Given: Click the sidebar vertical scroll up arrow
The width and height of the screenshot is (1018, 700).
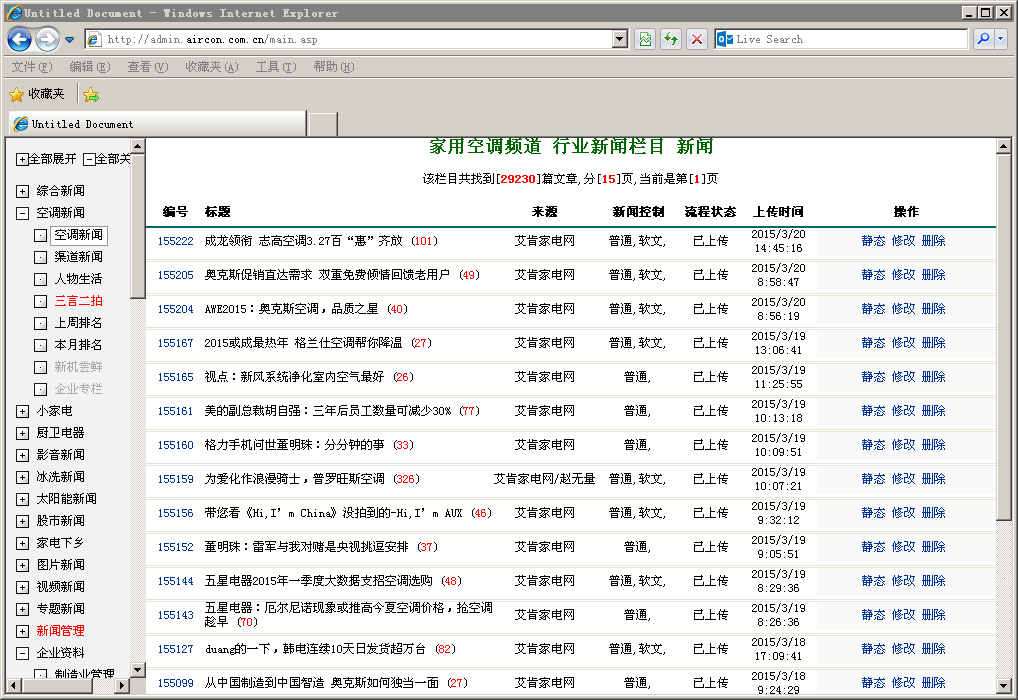Looking at the screenshot, I should (x=137, y=146).
